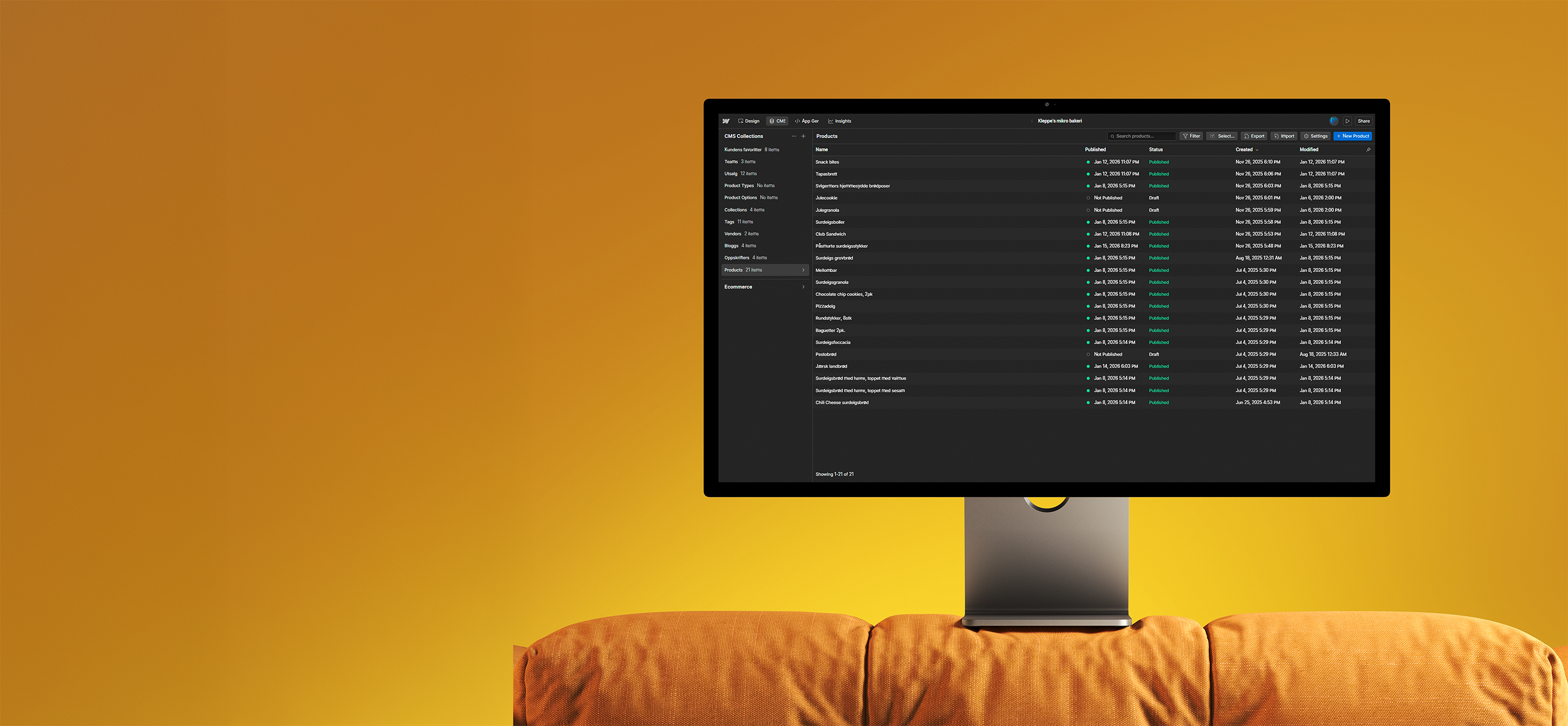Add a new CMS collection with plus icon
This screenshot has width=1568, height=726.
coord(803,136)
